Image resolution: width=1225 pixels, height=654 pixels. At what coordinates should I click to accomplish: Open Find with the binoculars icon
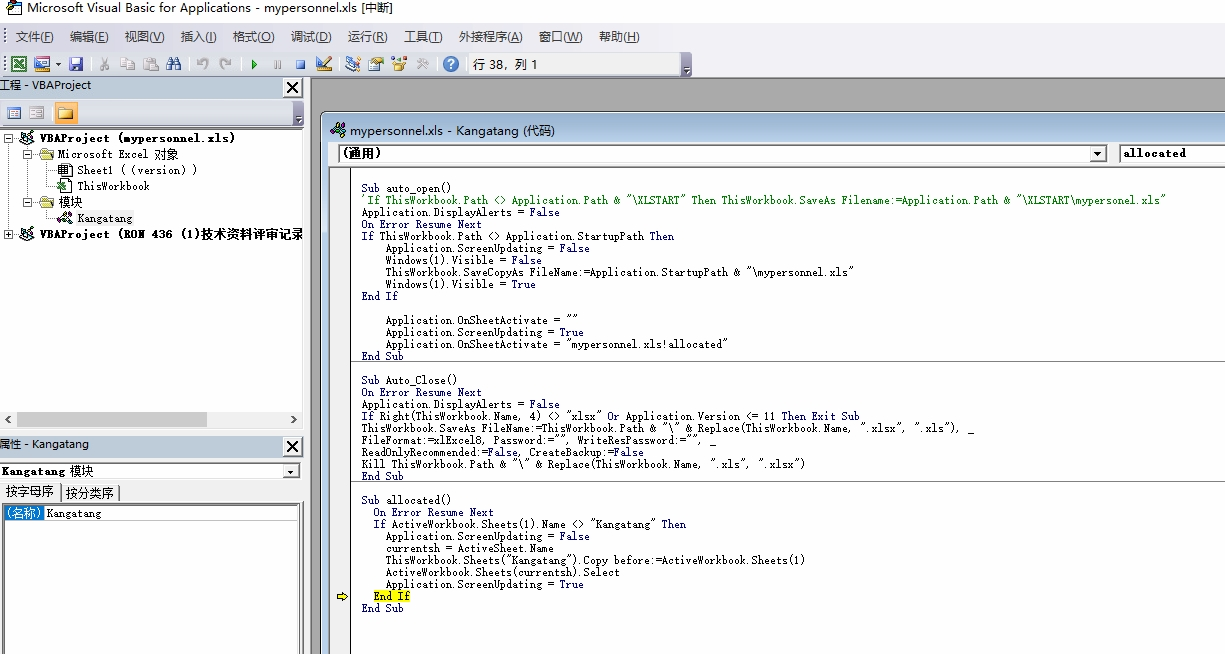click(x=174, y=64)
